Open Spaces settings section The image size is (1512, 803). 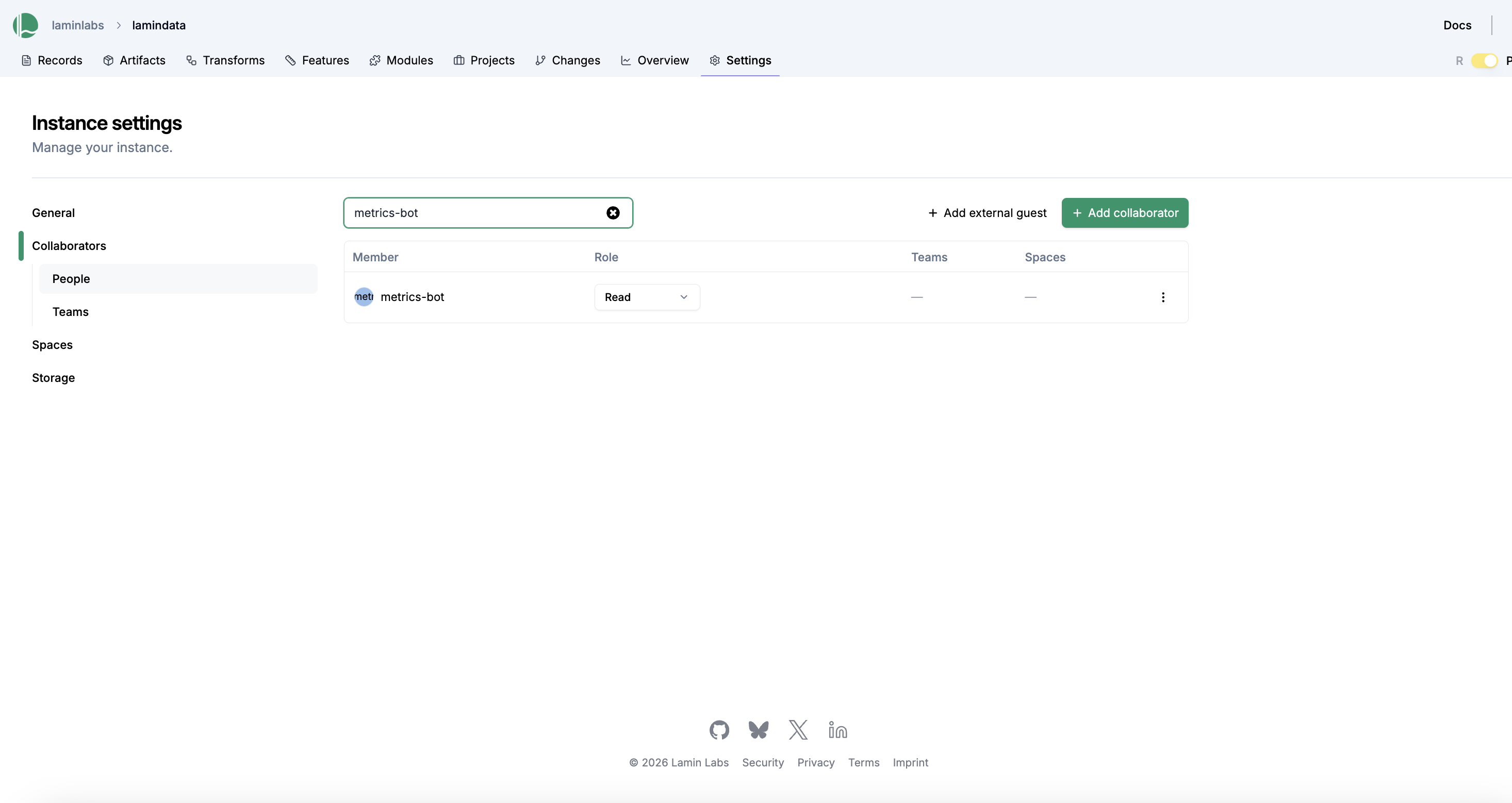click(x=52, y=345)
